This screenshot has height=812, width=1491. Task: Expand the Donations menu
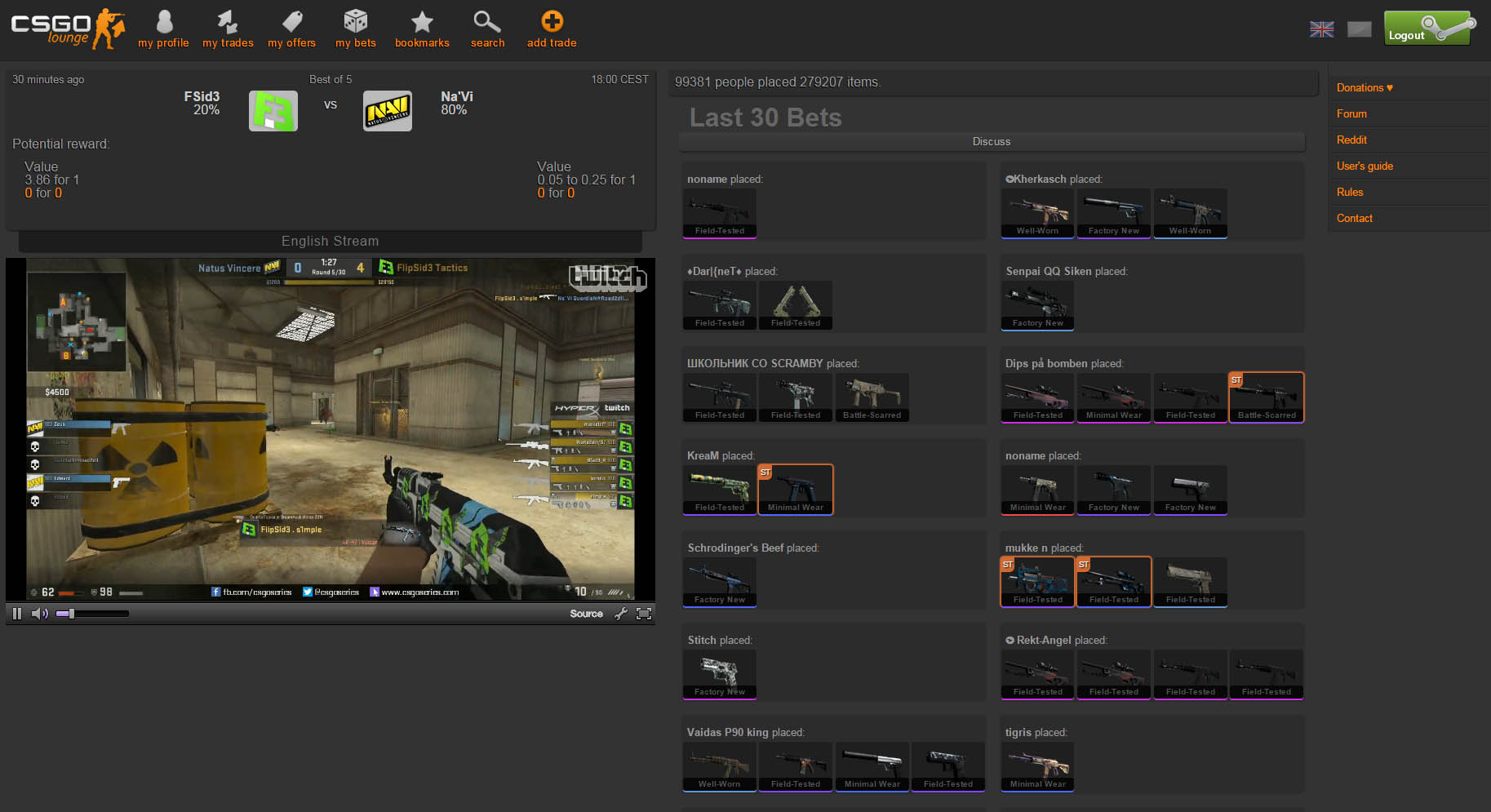[1365, 88]
